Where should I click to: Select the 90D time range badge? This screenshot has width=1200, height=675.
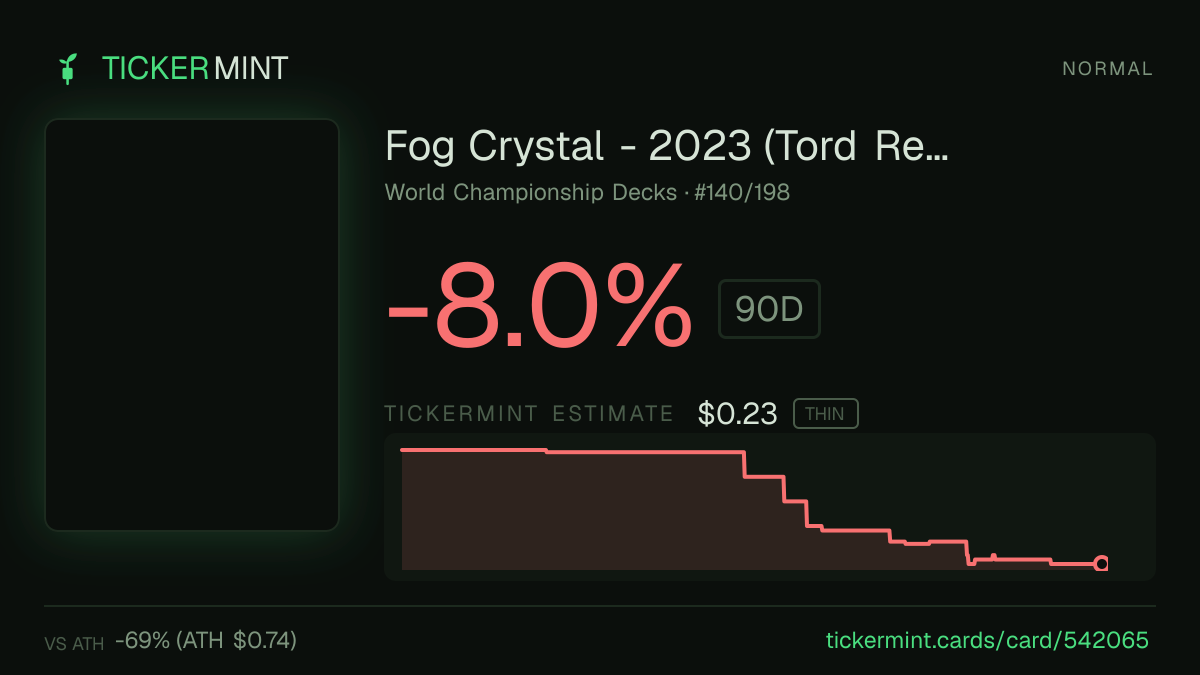coord(769,309)
